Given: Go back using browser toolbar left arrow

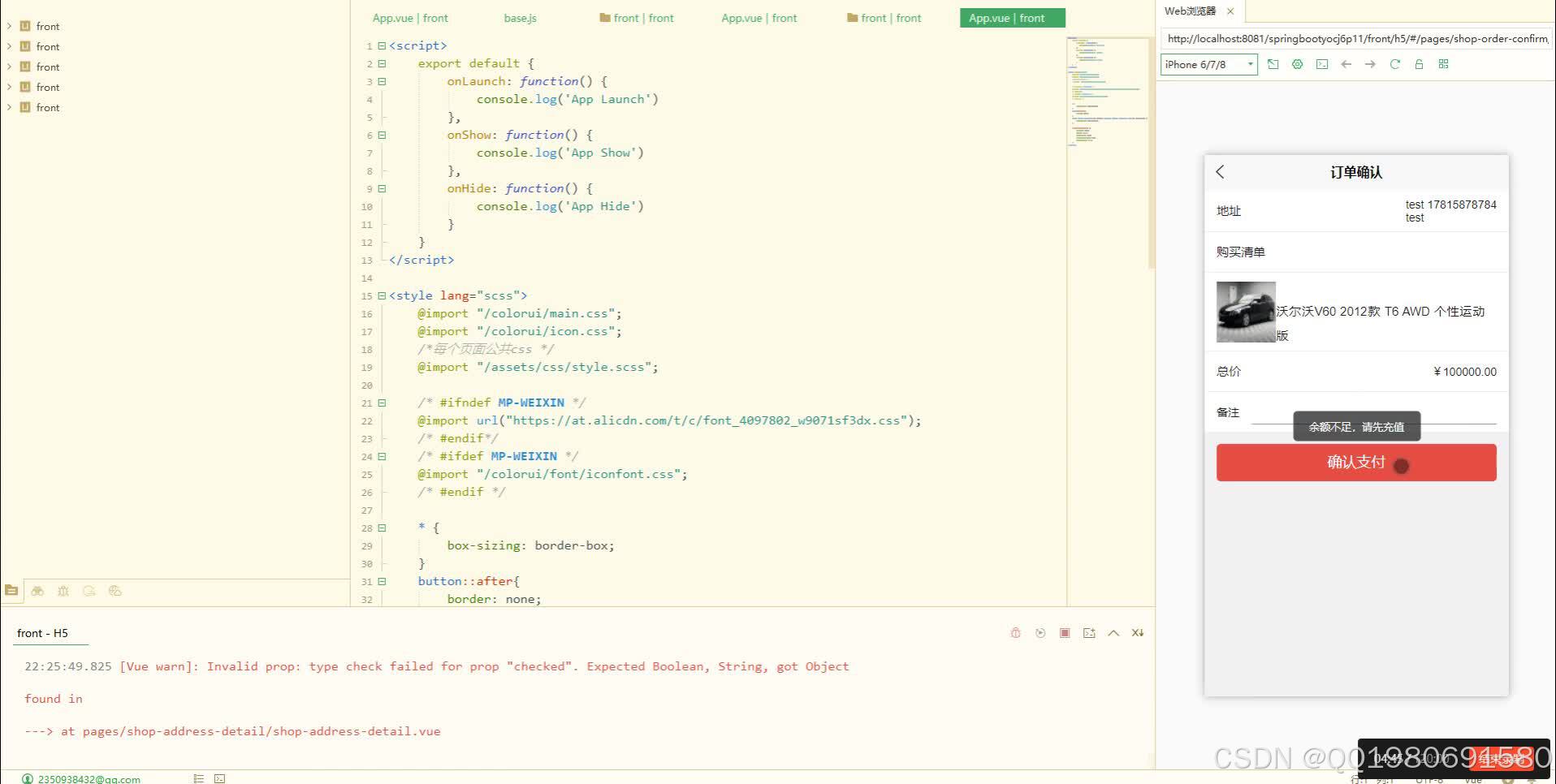Looking at the screenshot, I should tap(1346, 64).
